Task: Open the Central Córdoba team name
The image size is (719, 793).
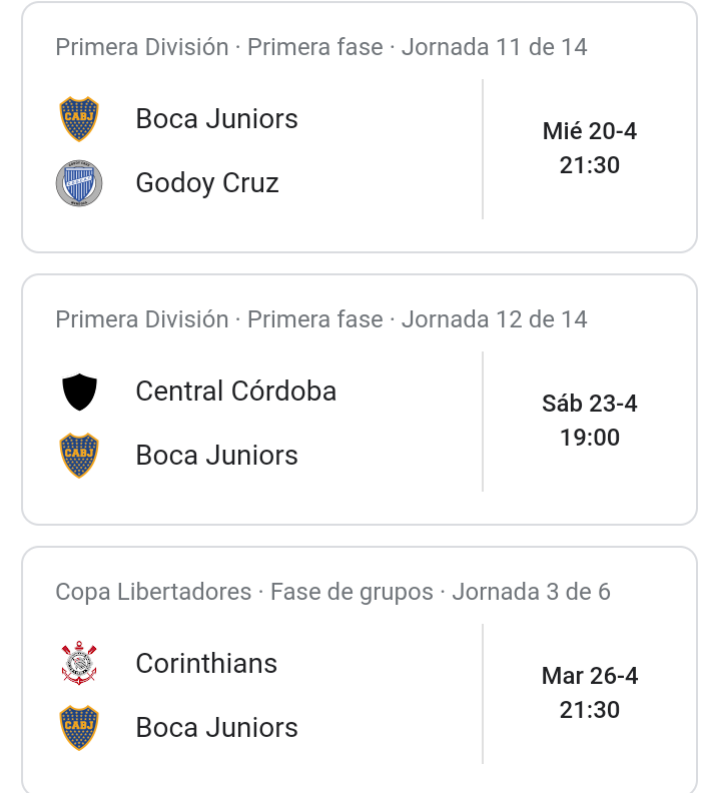Action: pos(236,391)
